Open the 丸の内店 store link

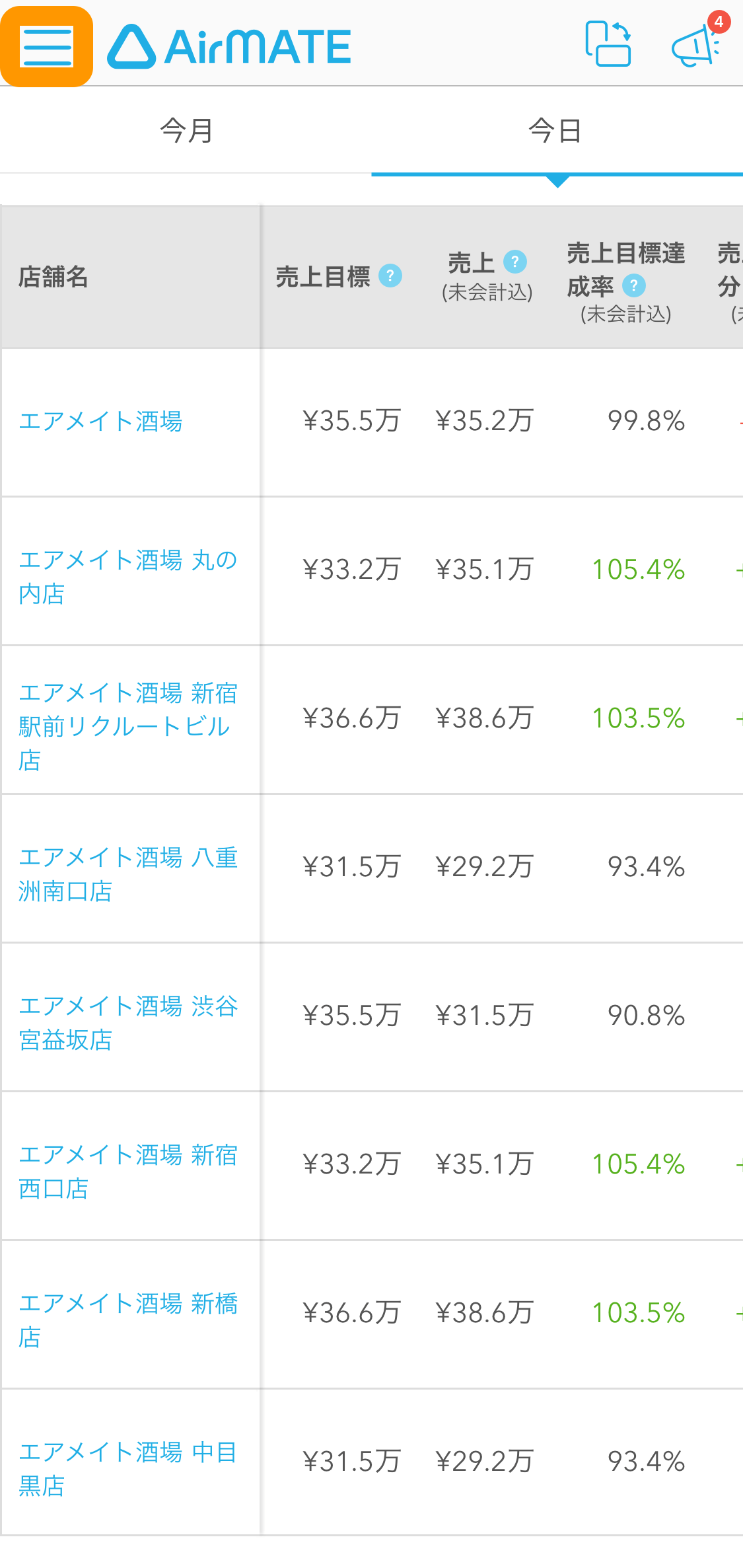point(128,577)
